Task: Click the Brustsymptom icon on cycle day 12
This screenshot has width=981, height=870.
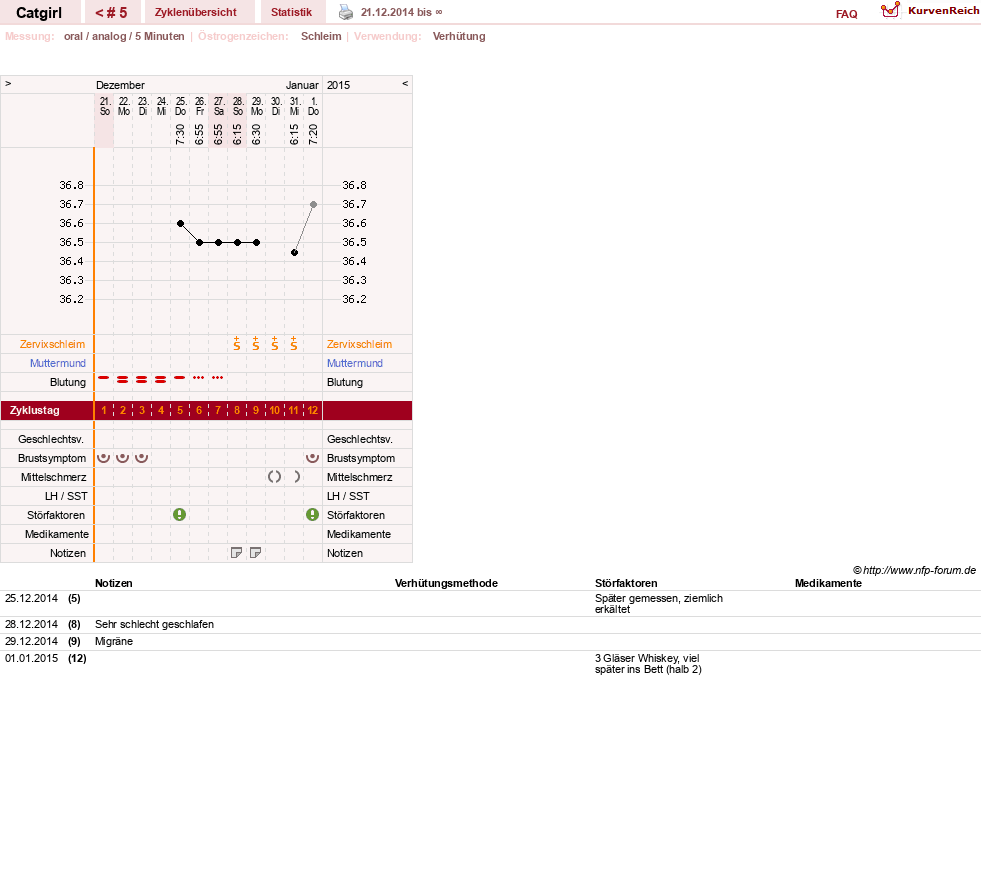Action: point(312,458)
